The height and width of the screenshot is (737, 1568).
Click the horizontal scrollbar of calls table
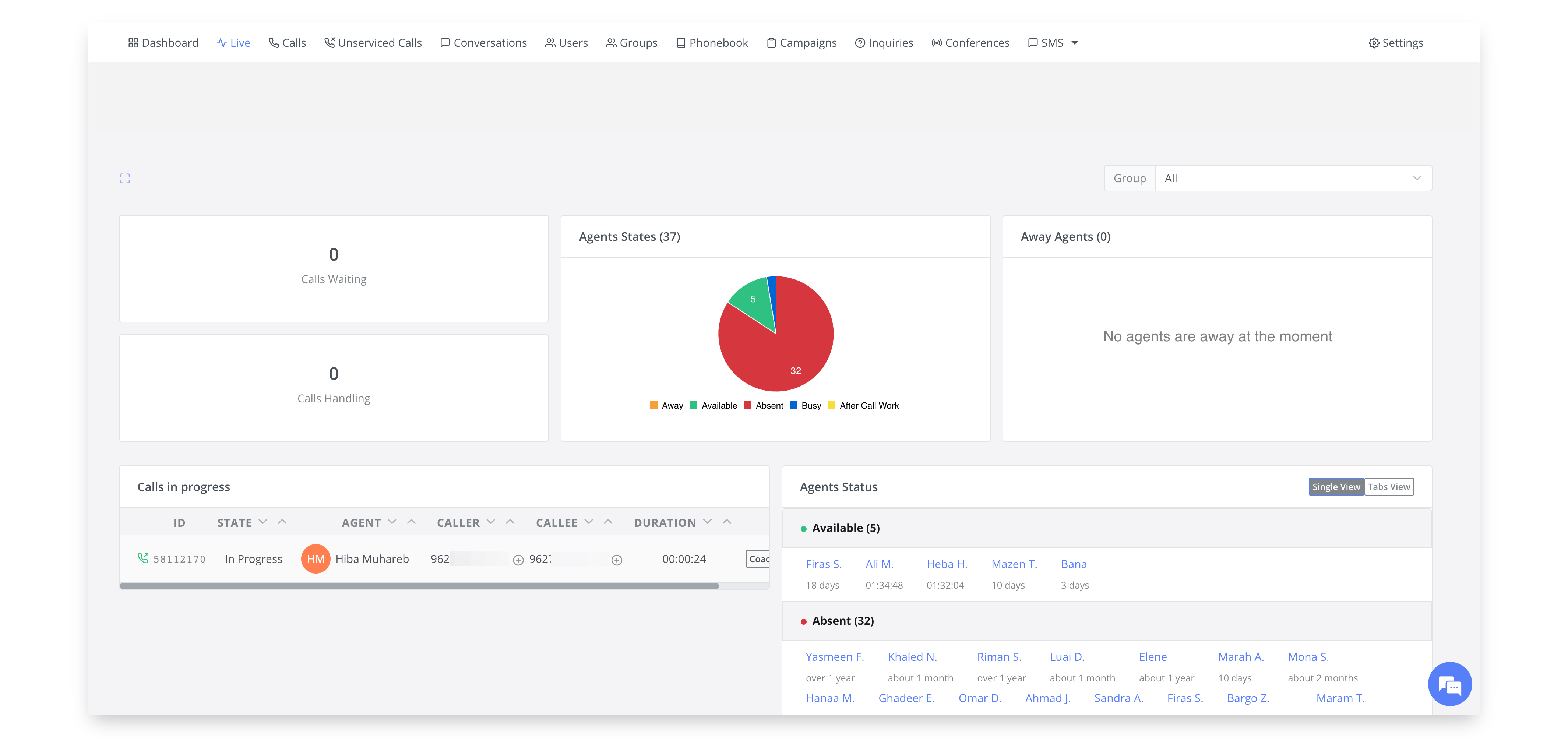pyautogui.click(x=419, y=586)
